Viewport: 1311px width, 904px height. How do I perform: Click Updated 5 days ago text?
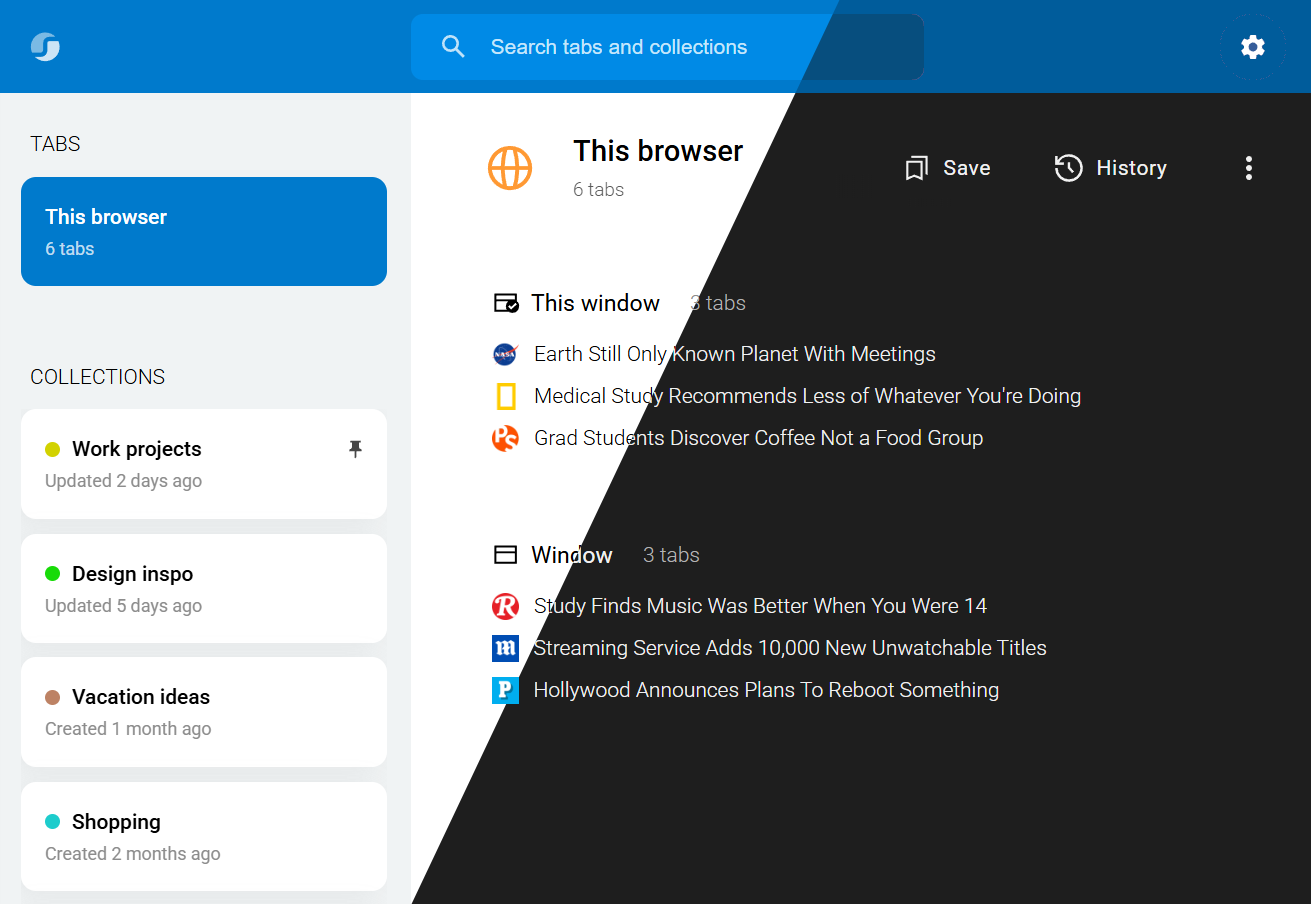[x=123, y=606]
